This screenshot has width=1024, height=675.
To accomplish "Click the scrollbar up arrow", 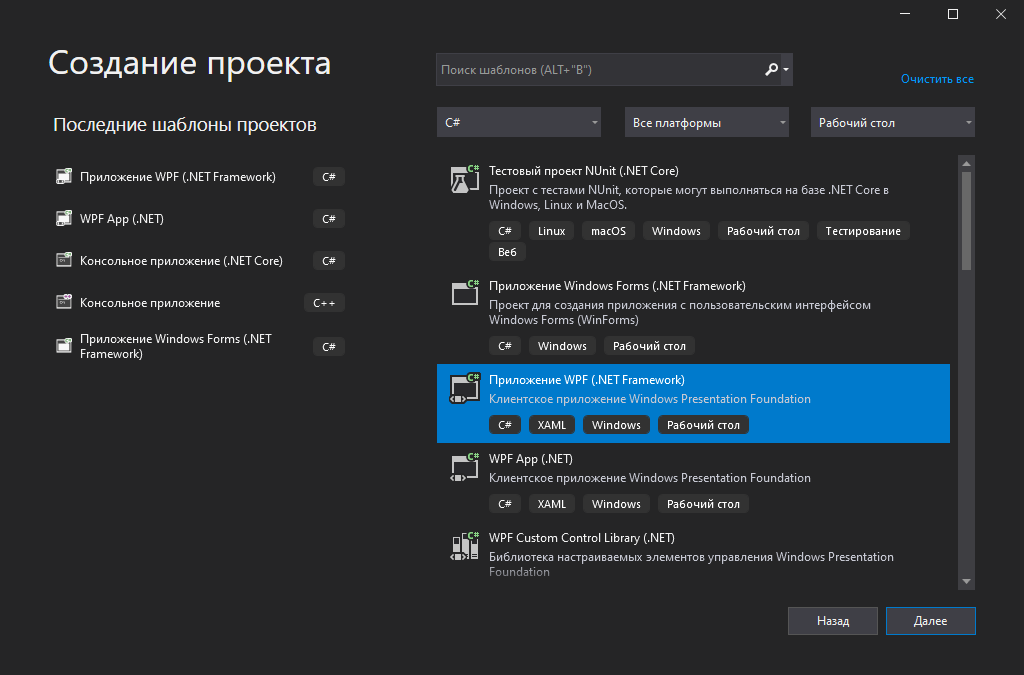I will [x=967, y=163].
